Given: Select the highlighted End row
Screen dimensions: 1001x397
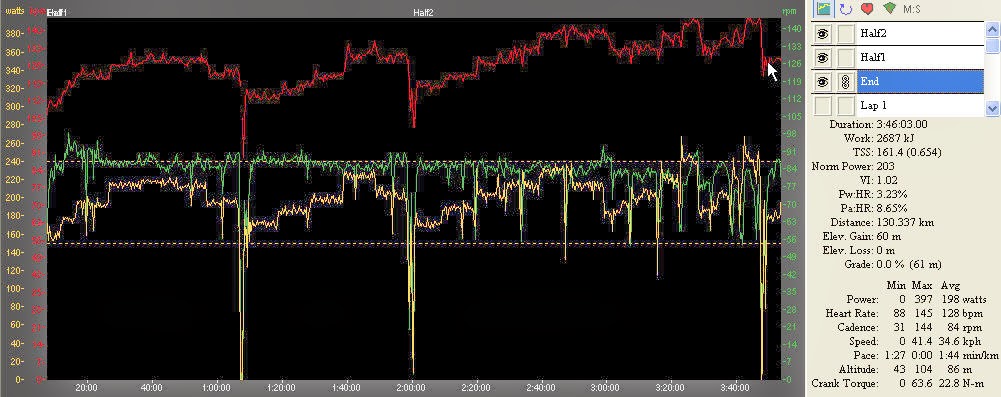Looking at the screenshot, I should (x=920, y=82).
